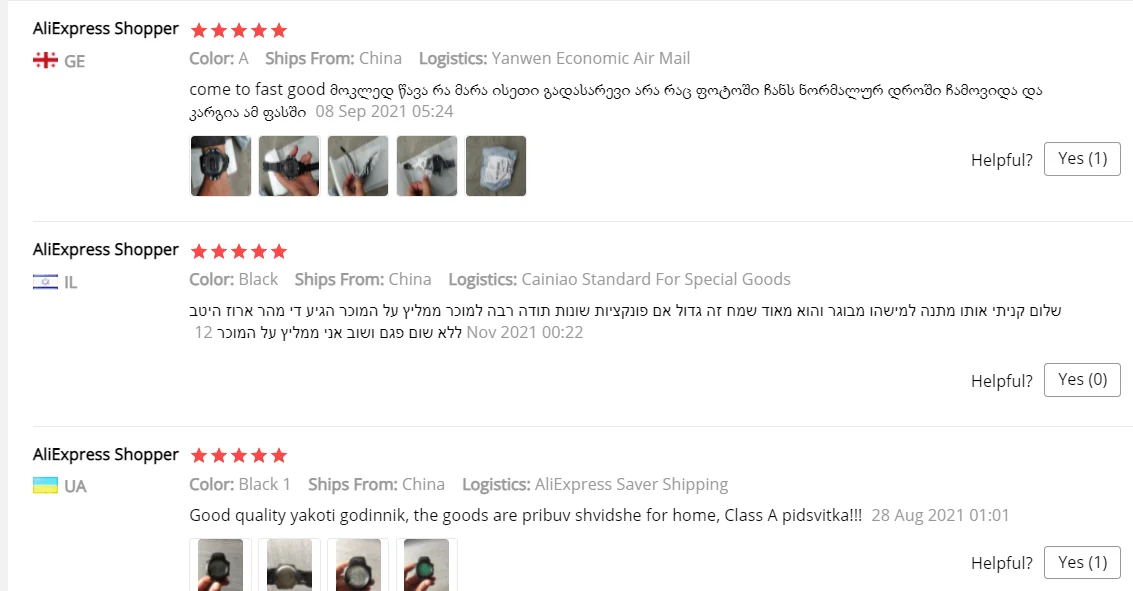The width and height of the screenshot is (1133, 591).
Task: Click the IL reviewer's five-star rating
Action: coord(238,251)
